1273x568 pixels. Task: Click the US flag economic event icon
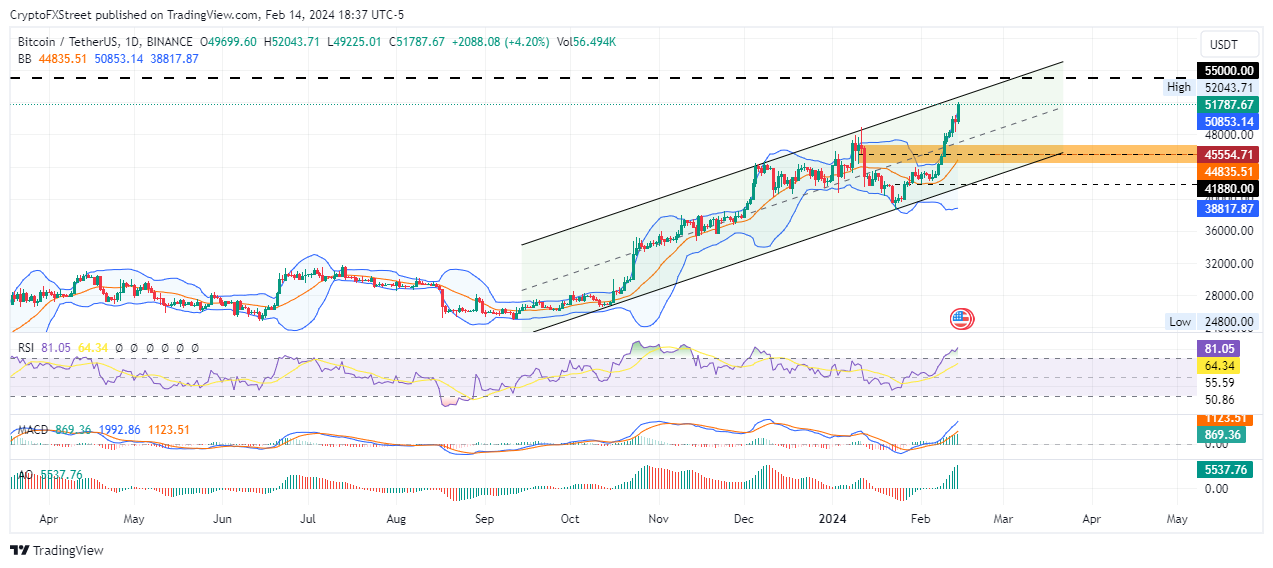tap(961, 320)
